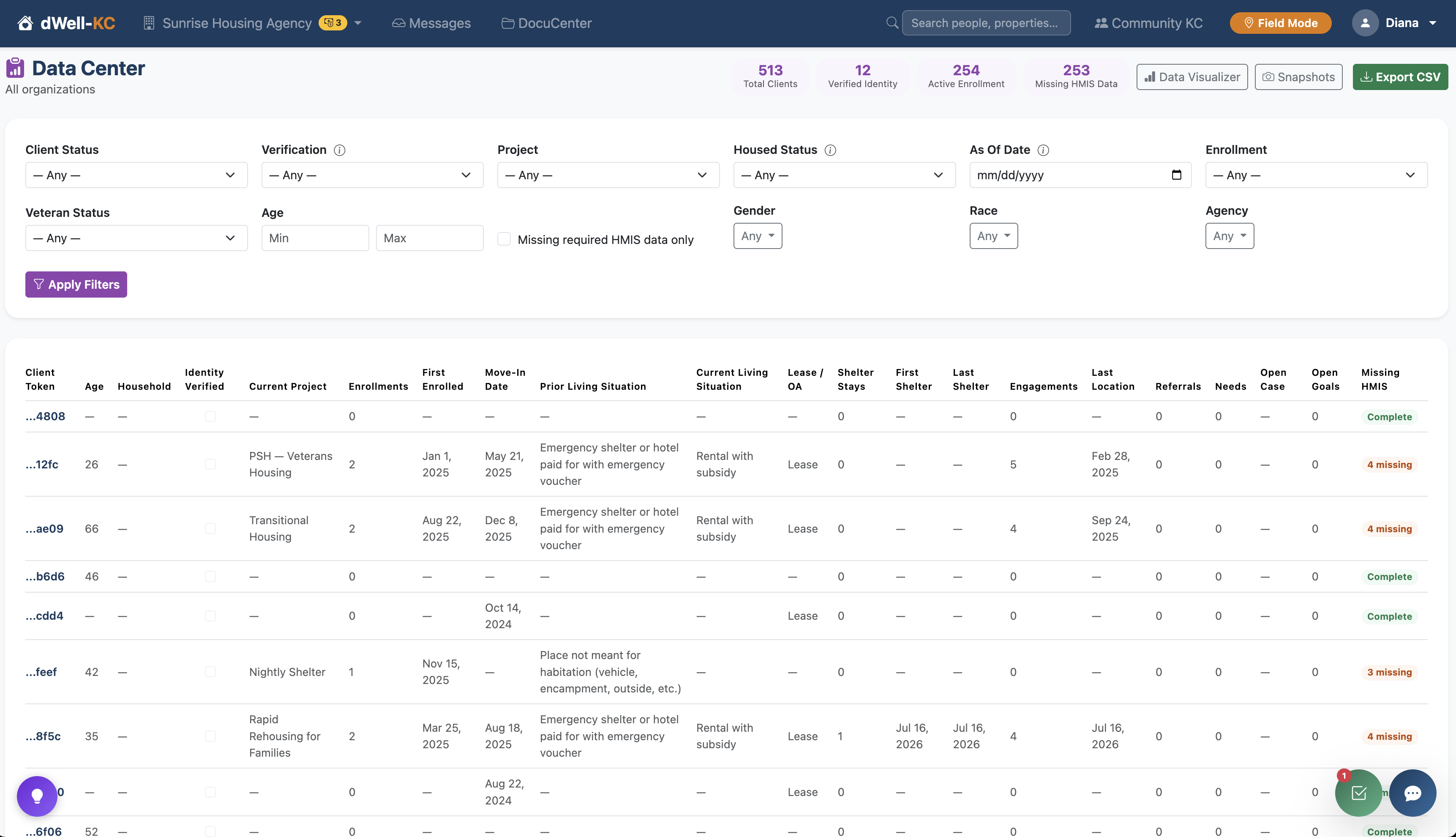Click the As Of Date info icon
Image resolution: width=1456 pixels, height=837 pixels.
pyautogui.click(x=1044, y=150)
